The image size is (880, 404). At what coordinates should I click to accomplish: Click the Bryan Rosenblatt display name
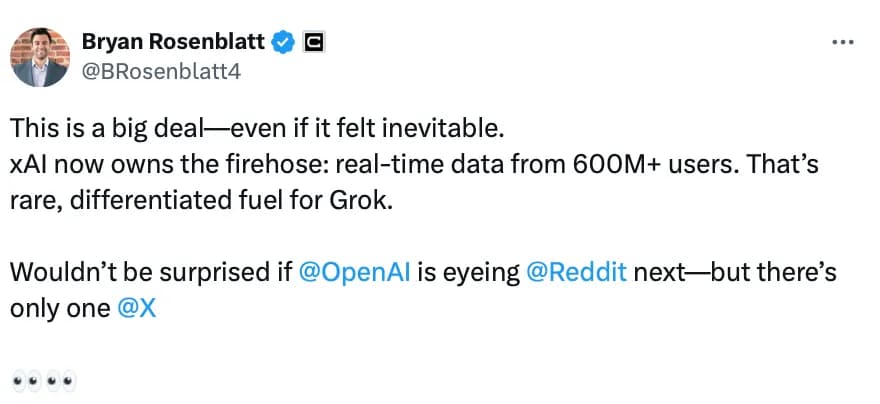pyautogui.click(x=173, y=42)
